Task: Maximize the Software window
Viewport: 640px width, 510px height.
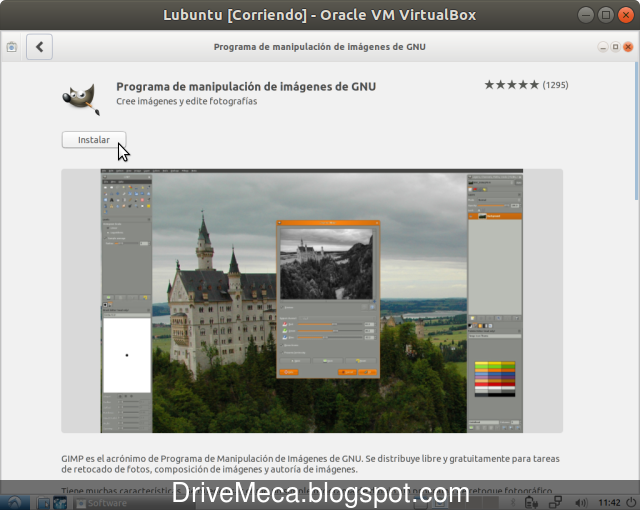Action: click(x=616, y=47)
